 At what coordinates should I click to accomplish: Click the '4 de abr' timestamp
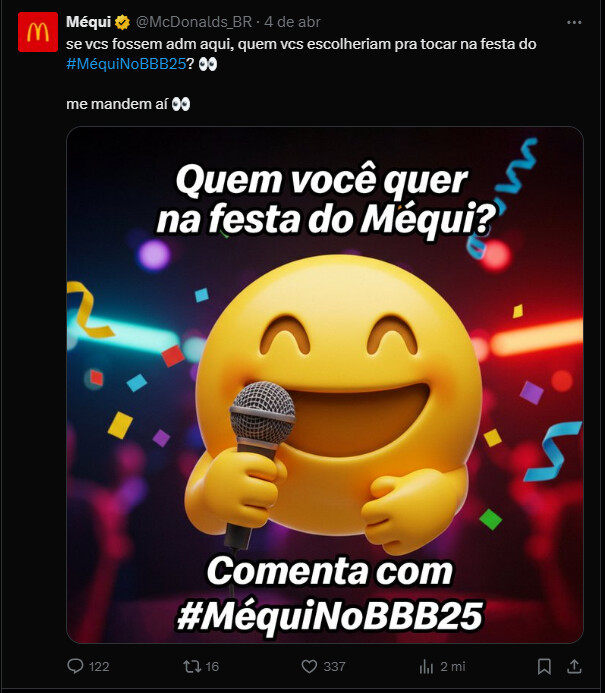click(292, 22)
